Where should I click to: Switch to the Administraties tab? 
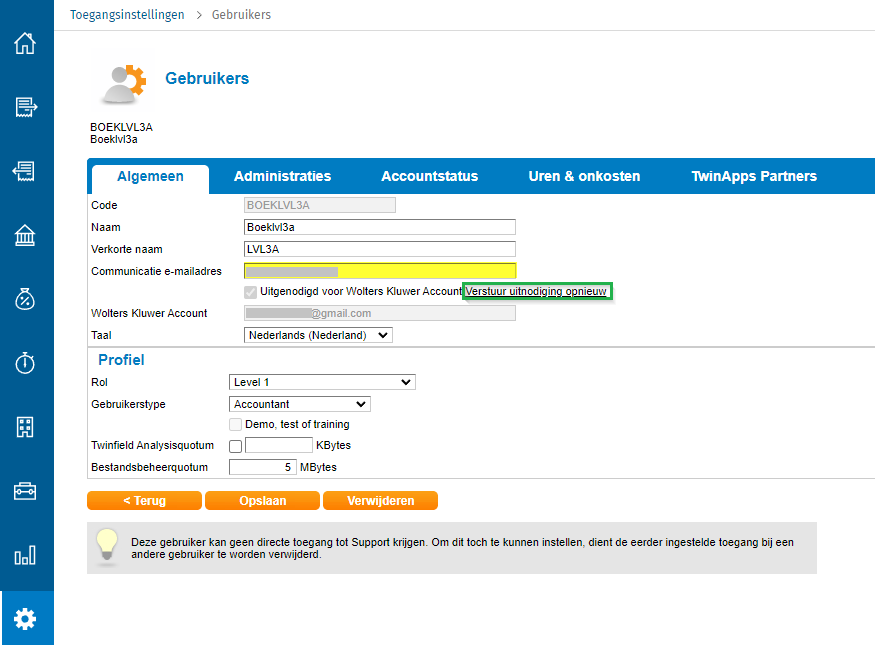click(282, 177)
